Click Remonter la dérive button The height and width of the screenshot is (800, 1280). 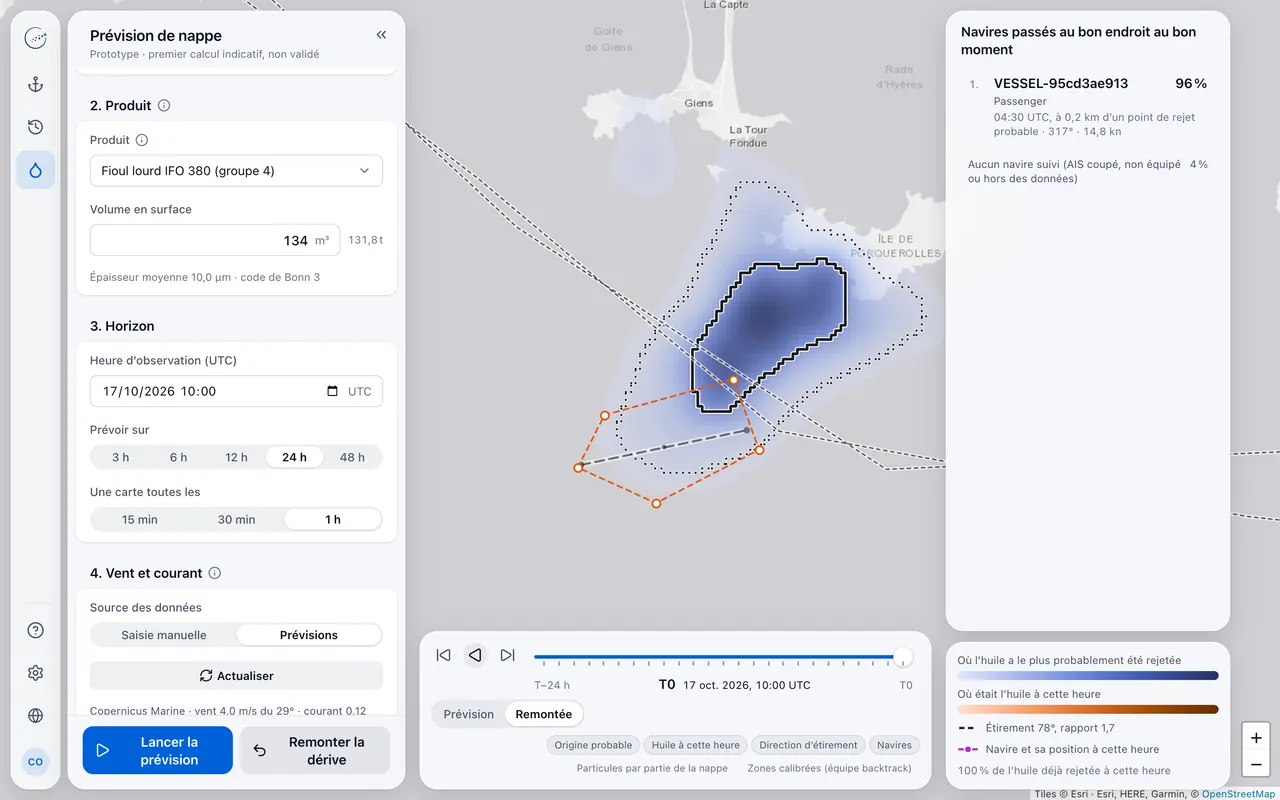click(315, 750)
